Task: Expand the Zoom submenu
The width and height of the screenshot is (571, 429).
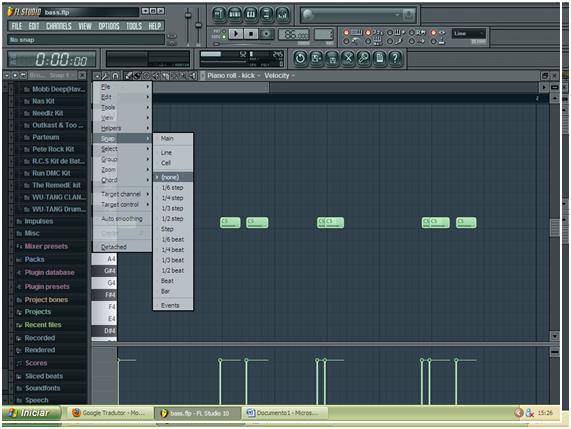Action: pos(122,170)
